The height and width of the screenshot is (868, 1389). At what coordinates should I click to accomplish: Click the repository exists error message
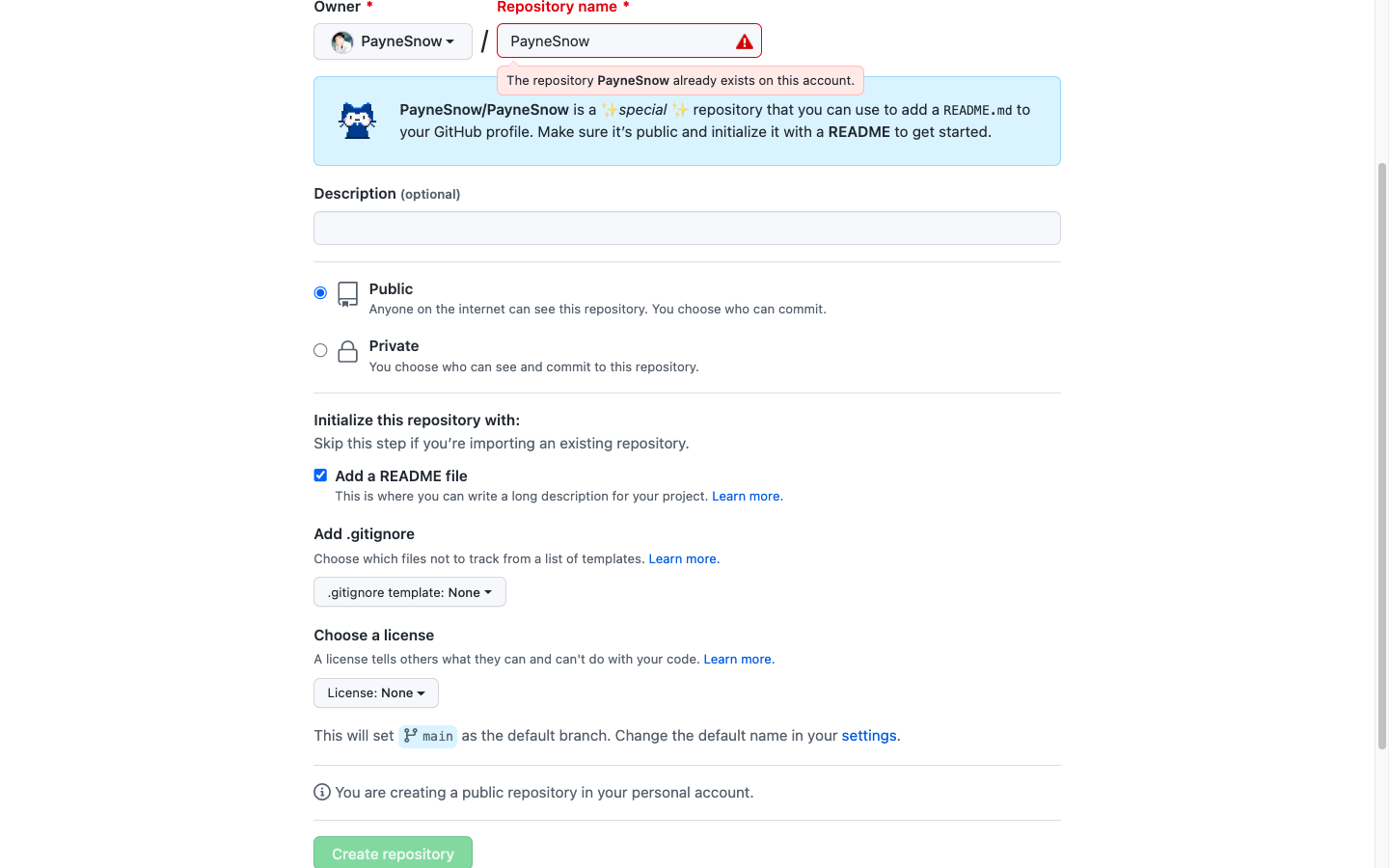point(679,80)
